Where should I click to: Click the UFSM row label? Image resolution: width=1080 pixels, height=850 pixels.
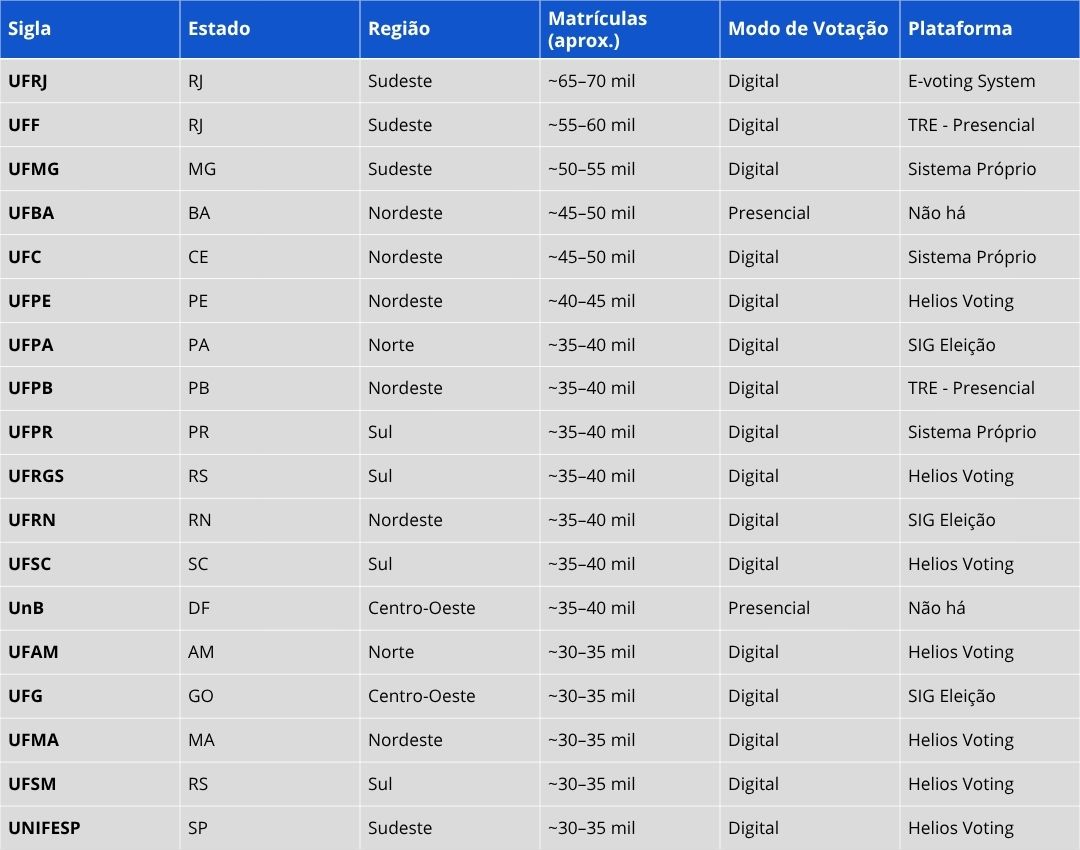[x=32, y=784]
